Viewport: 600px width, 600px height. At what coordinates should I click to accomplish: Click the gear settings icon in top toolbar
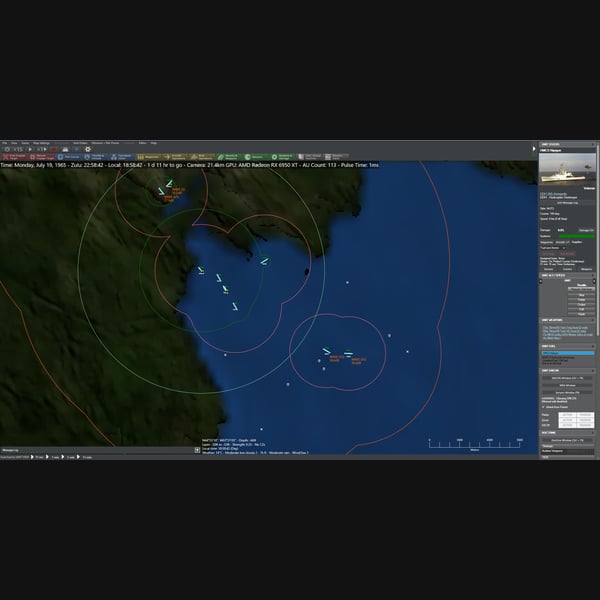click(x=88, y=149)
